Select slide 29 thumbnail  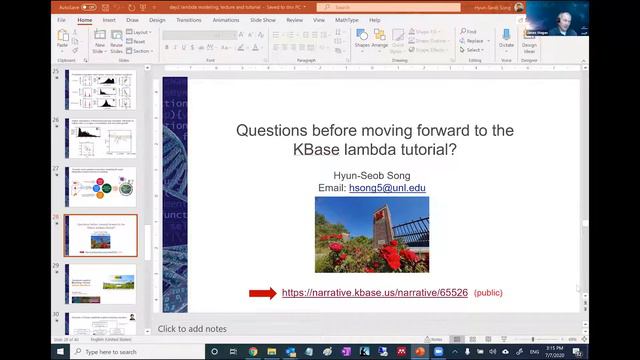click(100, 284)
